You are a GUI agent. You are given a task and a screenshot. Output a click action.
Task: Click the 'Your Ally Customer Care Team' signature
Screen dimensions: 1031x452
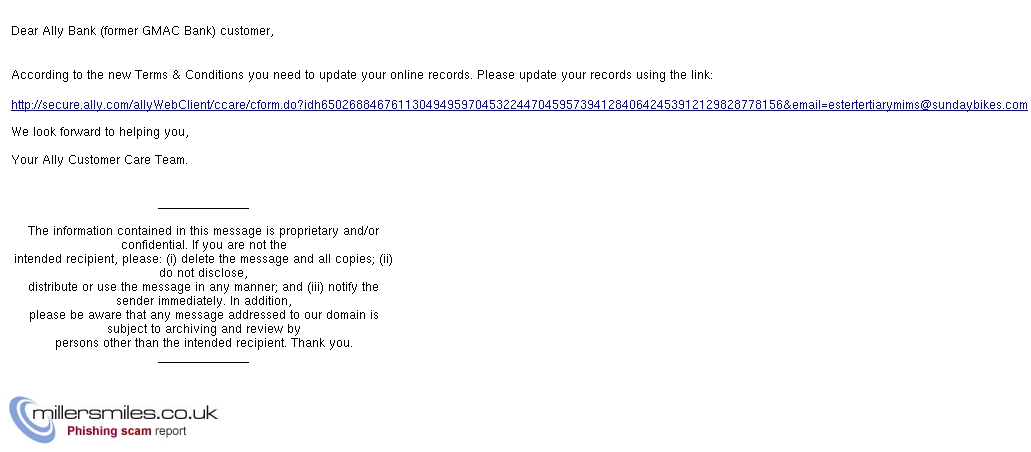pos(99,160)
